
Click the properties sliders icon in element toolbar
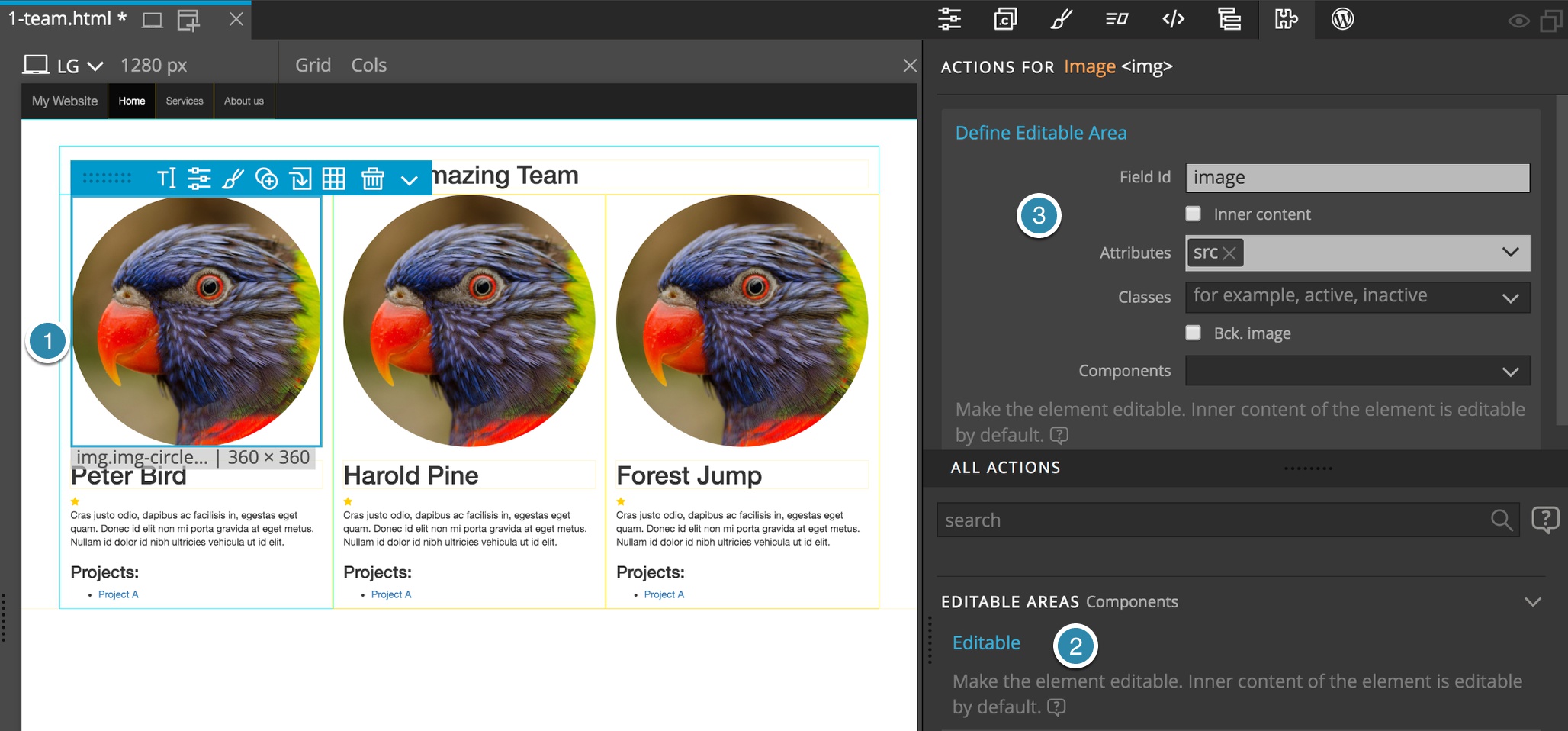pyautogui.click(x=199, y=179)
